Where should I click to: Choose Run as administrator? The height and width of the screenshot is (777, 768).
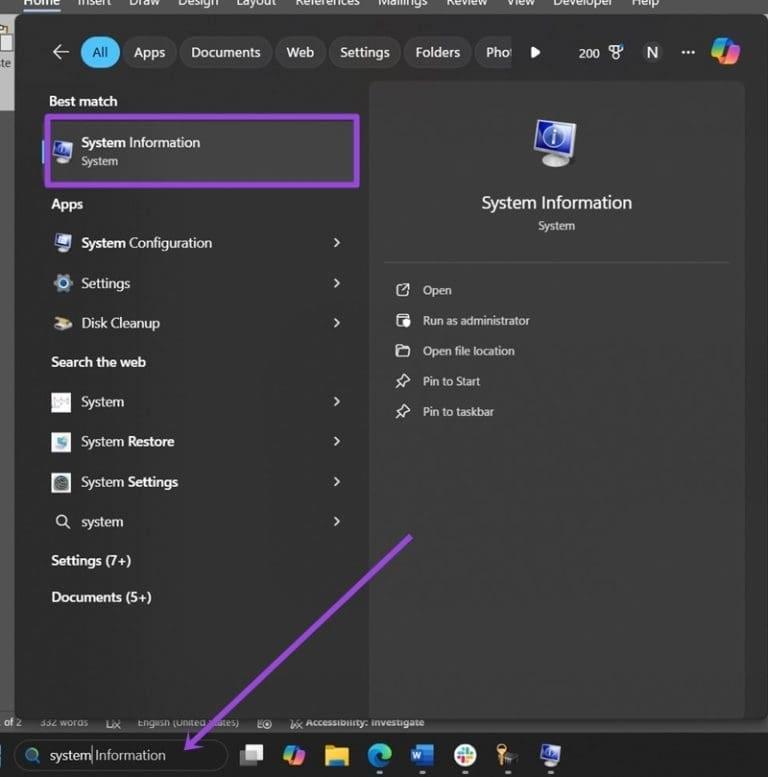(476, 321)
